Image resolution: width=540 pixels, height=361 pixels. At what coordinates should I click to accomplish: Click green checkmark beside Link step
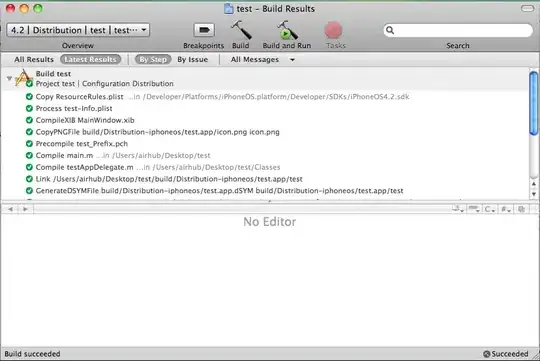pyautogui.click(x=29, y=179)
